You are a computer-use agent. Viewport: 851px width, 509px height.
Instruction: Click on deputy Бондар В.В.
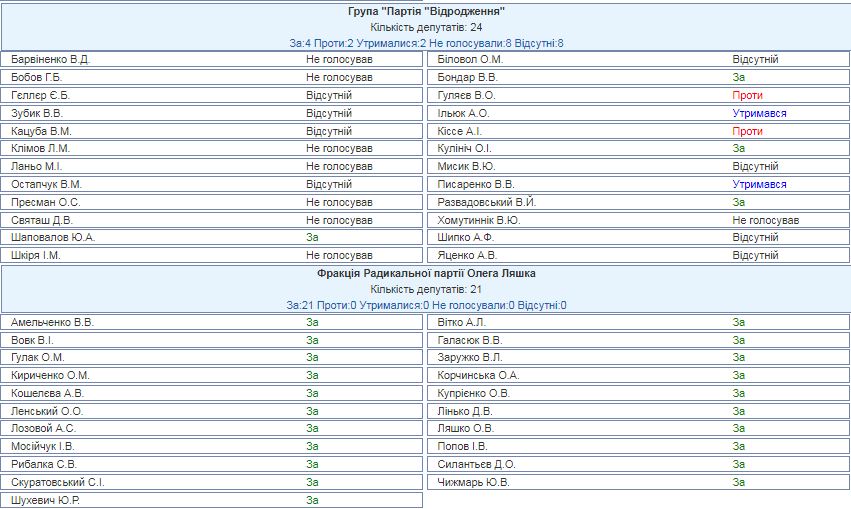[467, 78]
